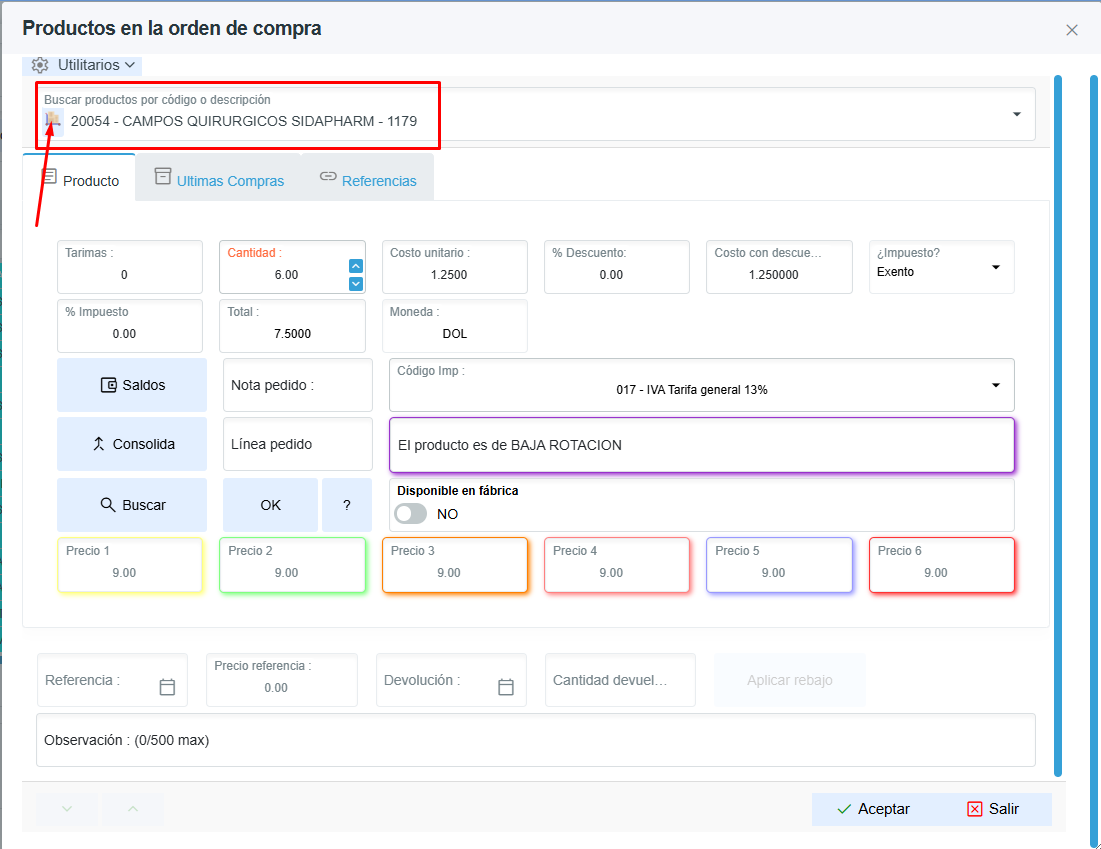Open the ¿Impuesto? Exento dropdown
The width and height of the screenshot is (1101, 849).
point(942,267)
